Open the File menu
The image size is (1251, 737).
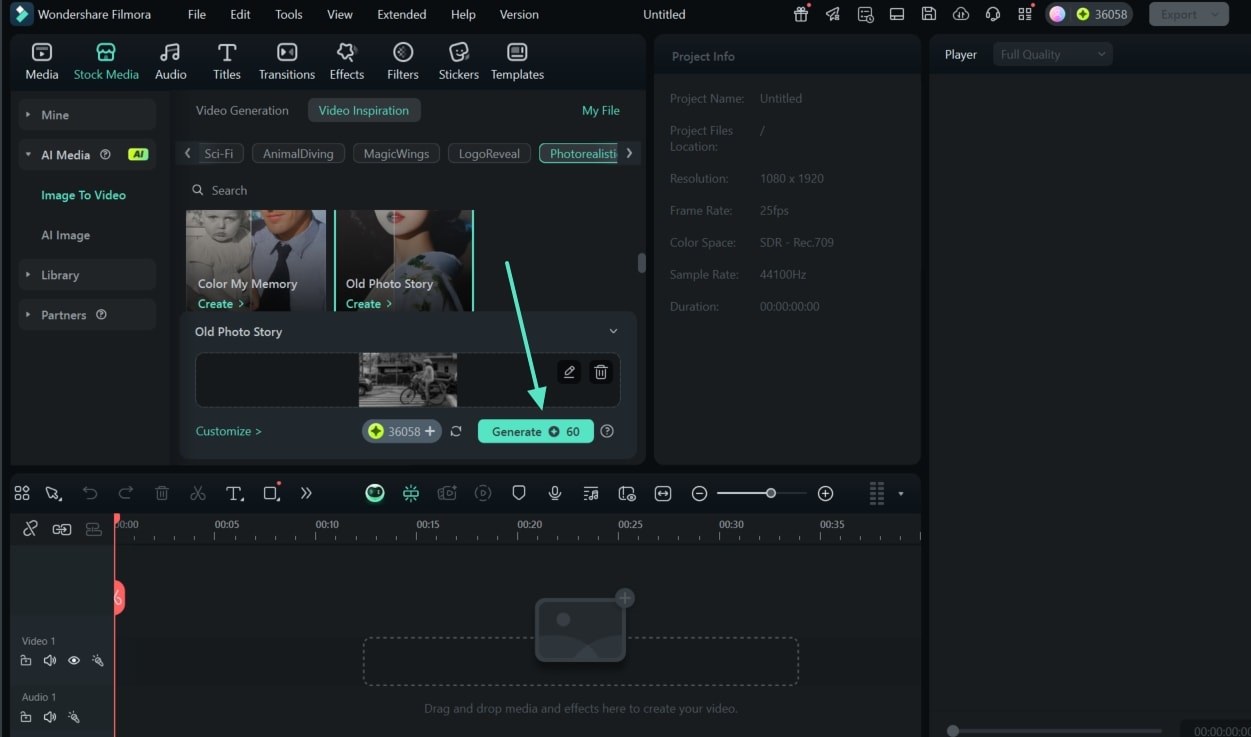[197, 14]
